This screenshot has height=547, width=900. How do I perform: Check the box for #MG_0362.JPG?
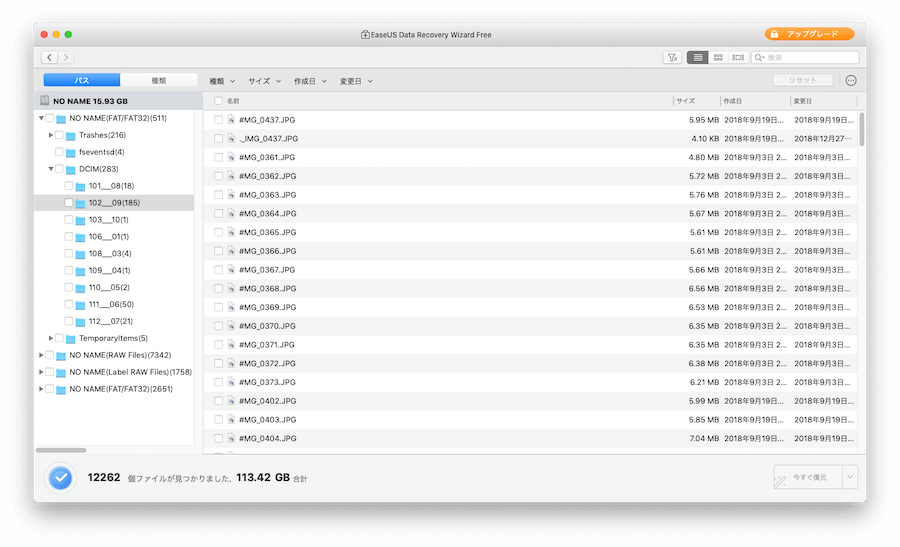[x=218, y=176]
